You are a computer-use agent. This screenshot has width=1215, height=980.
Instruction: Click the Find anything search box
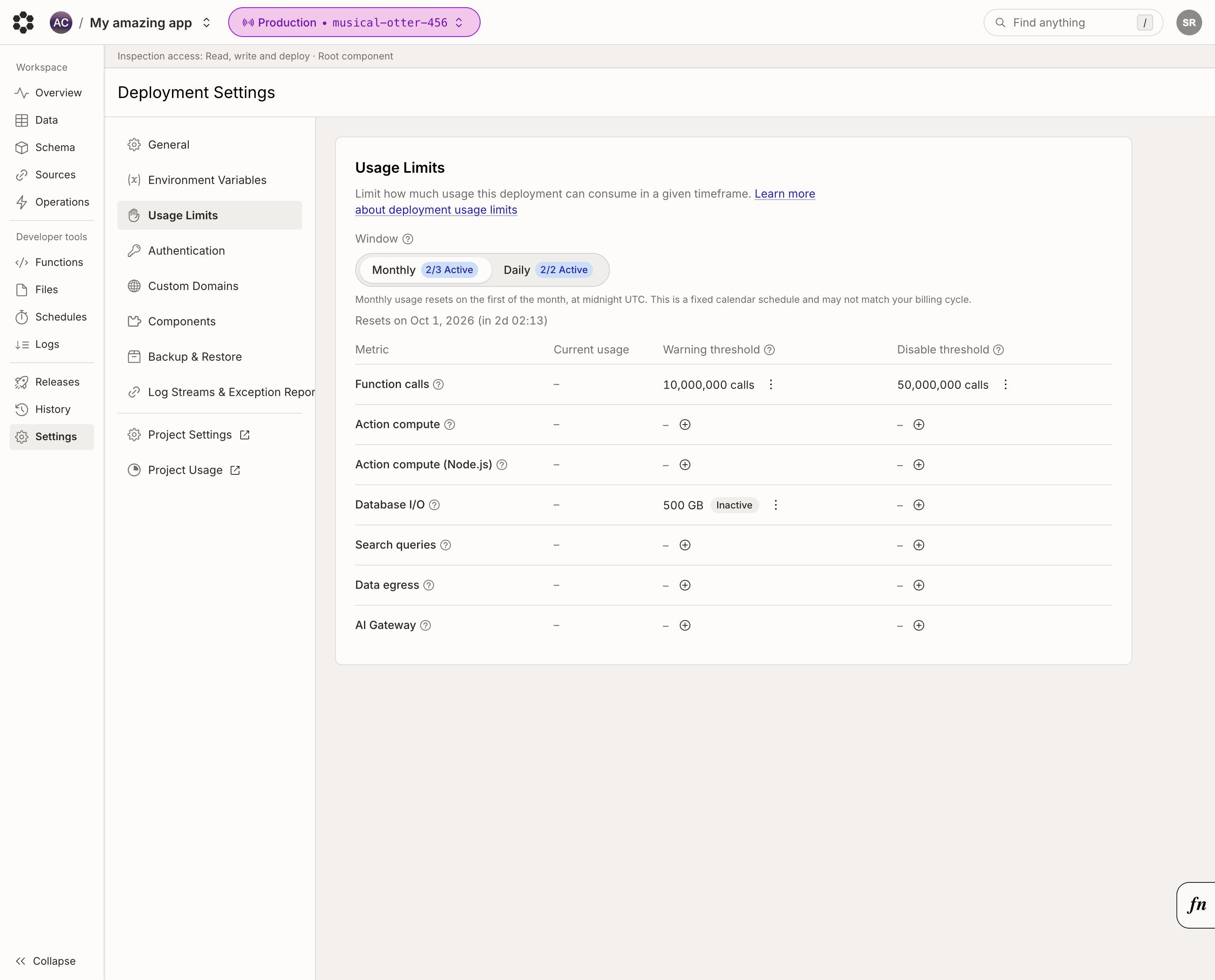(1073, 22)
